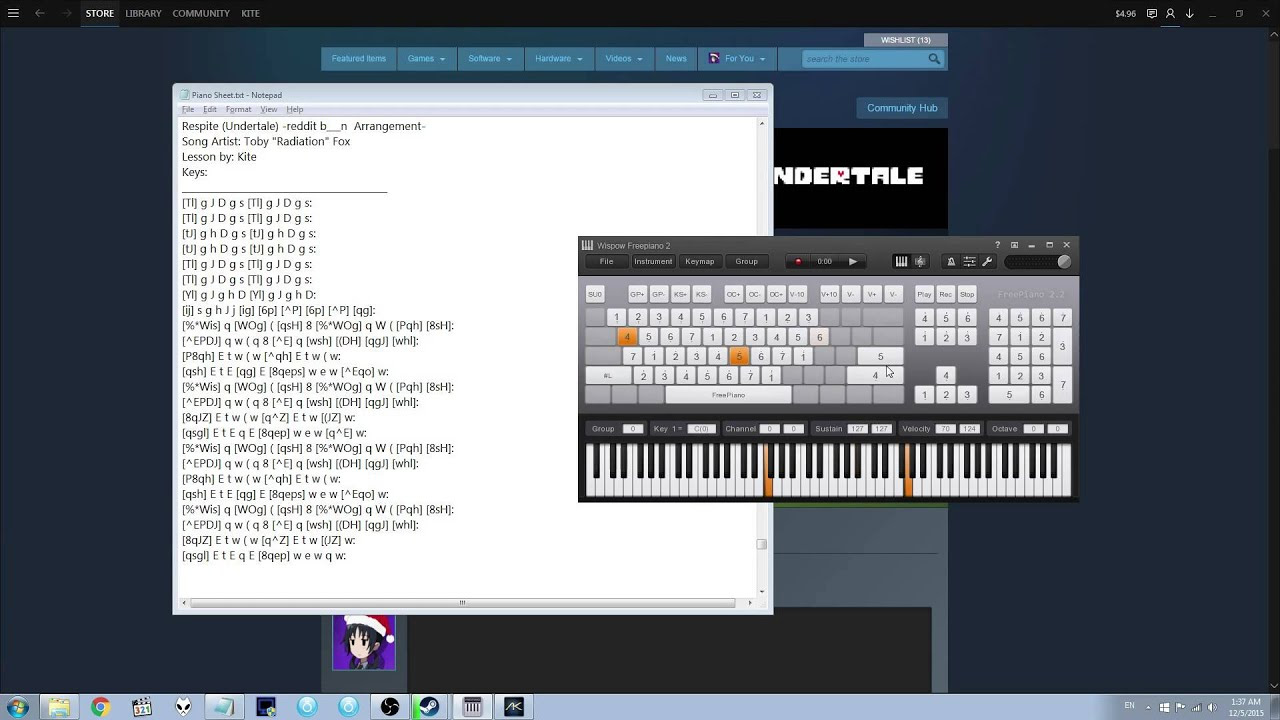This screenshot has height=720, width=1280.
Task: Open Steam KITE profile tab
Action: point(250,14)
